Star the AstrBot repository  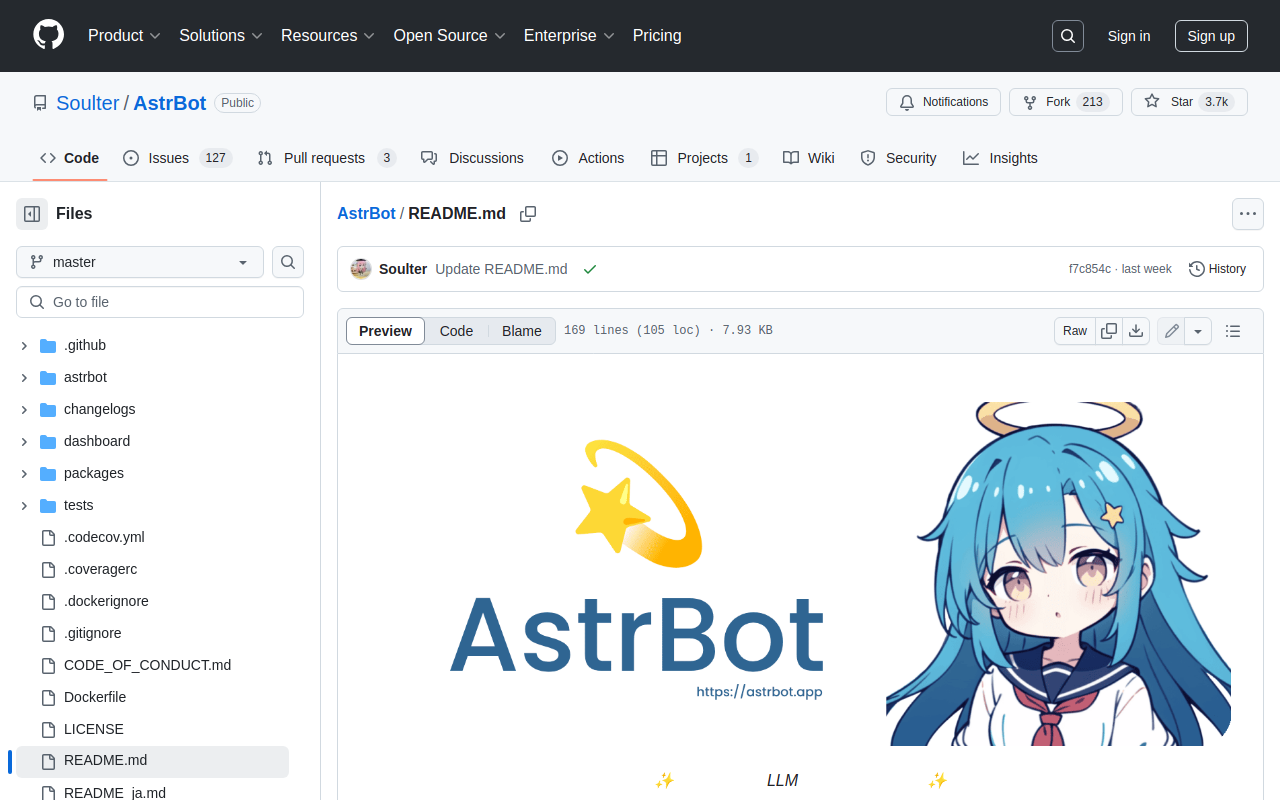click(1189, 102)
